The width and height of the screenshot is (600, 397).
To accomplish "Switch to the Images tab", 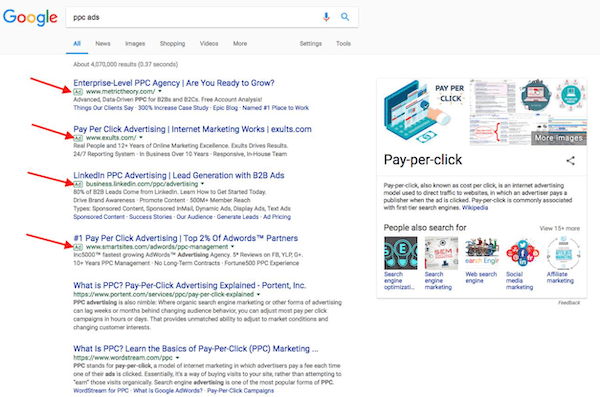I will pyautogui.click(x=135, y=44).
